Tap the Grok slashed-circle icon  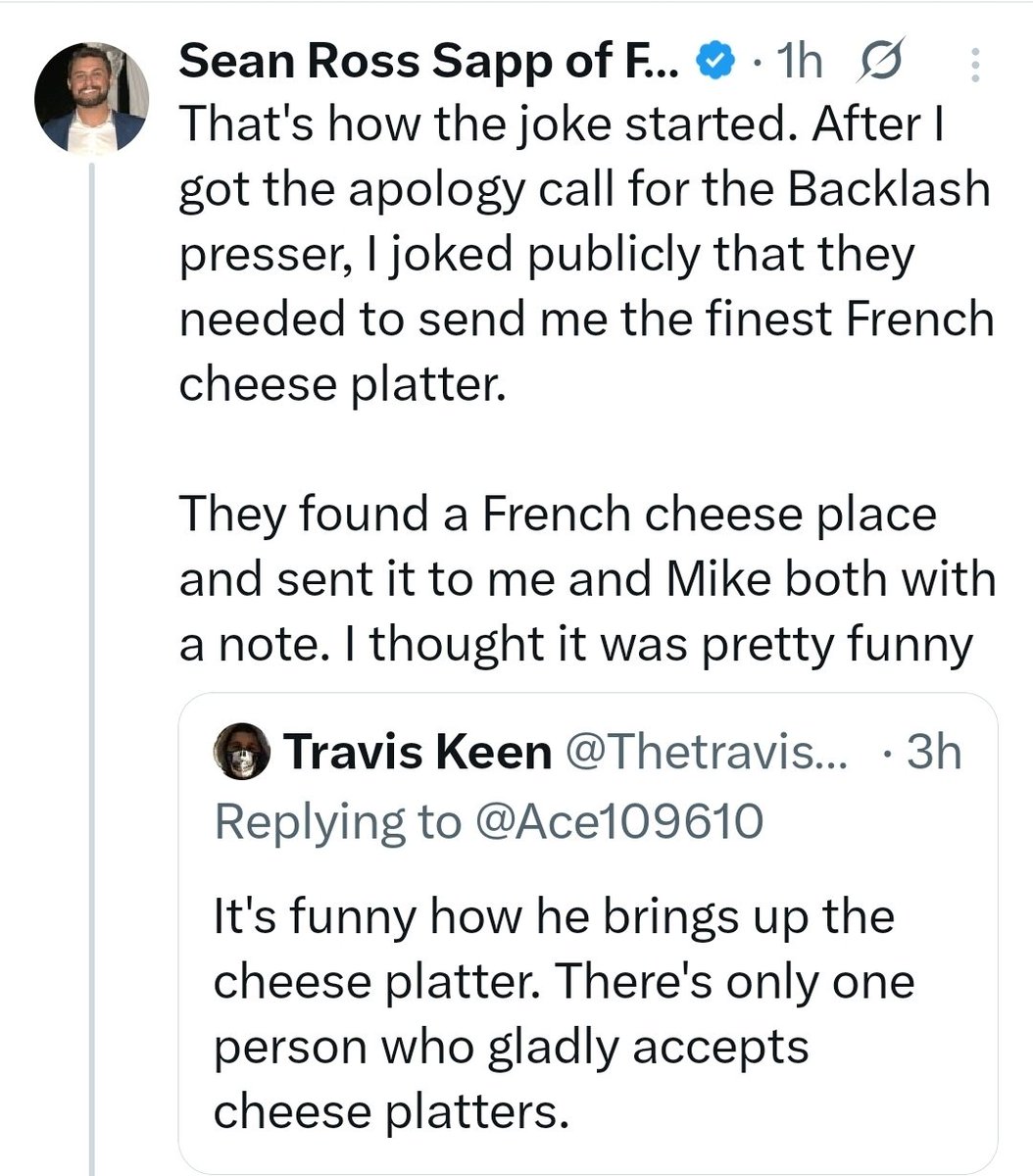pyautogui.click(x=871, y=65)
